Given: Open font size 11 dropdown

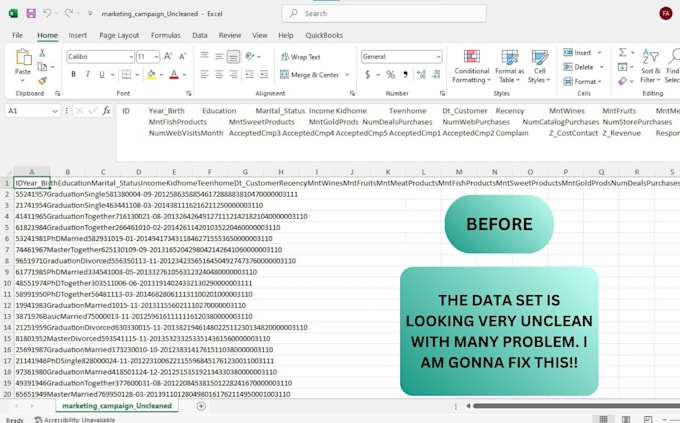Looking at the screenshot, I should [156, 57].
